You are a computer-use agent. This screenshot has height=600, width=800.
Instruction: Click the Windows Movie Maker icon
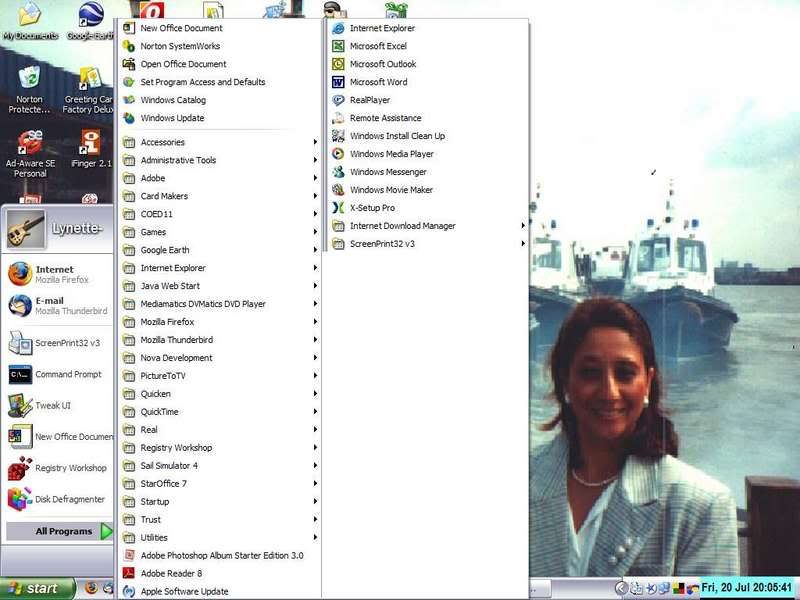pos(339,190)
